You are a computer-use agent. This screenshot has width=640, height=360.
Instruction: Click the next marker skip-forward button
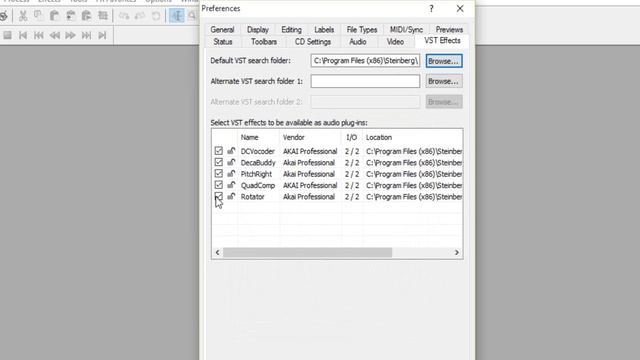coord(87,35)
